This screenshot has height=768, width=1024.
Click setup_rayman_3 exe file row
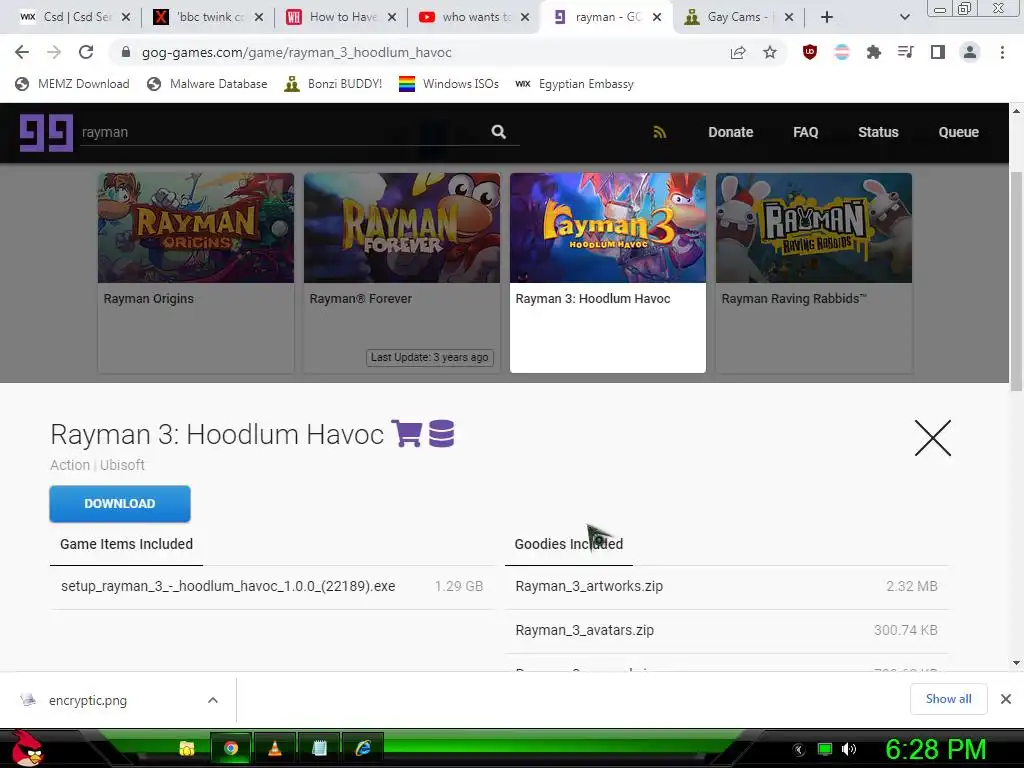272,586
